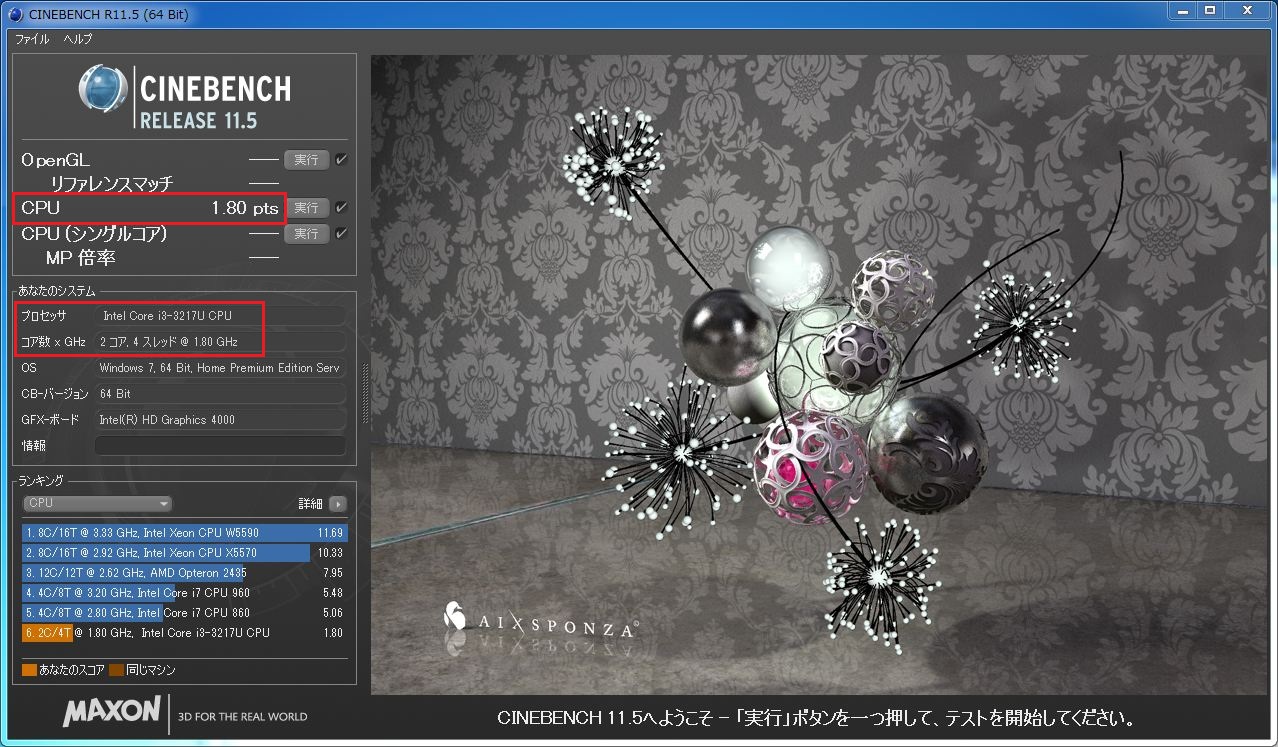Run the single-core CPU test 実行

tap(306, 233)
